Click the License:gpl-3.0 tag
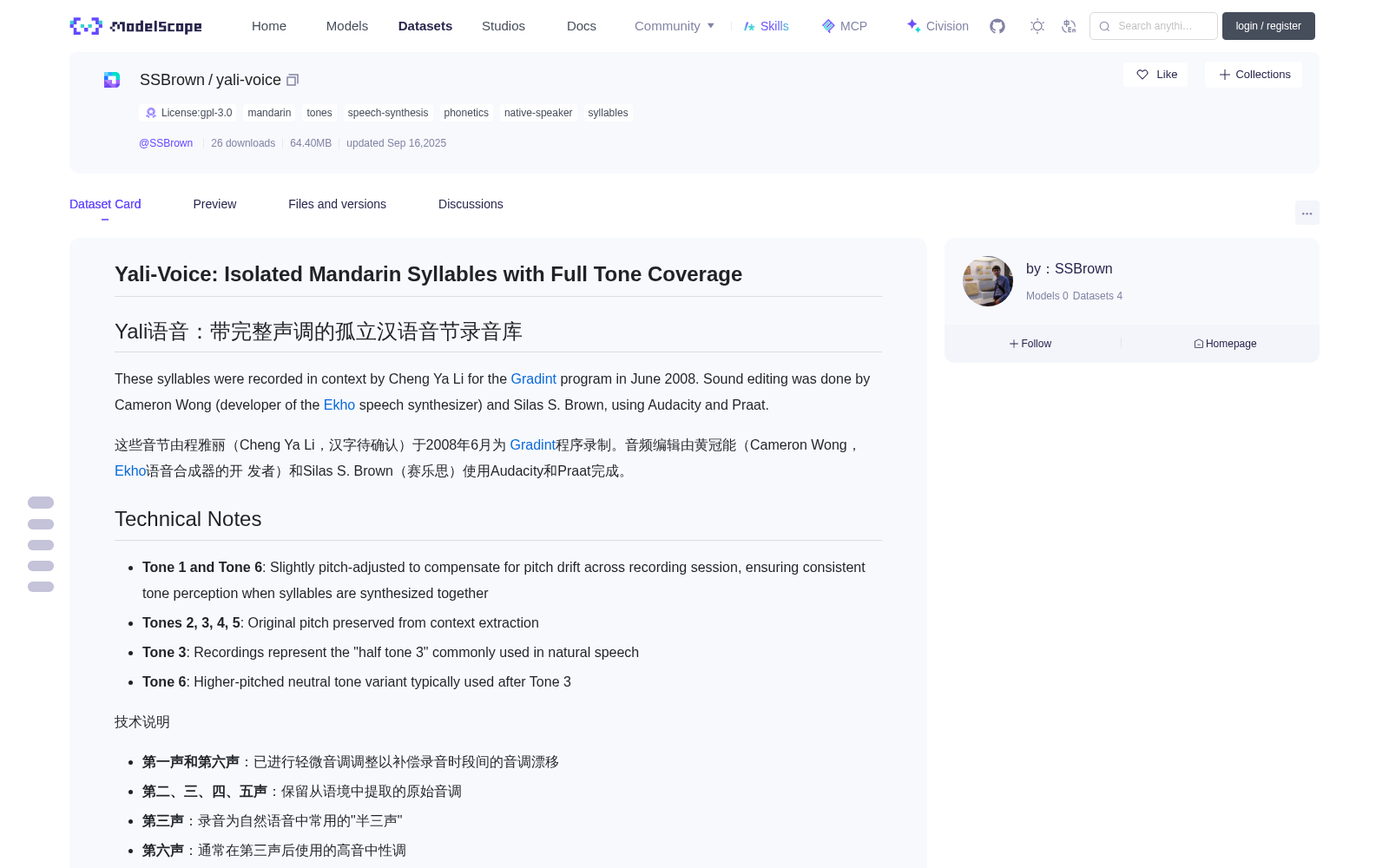Screen dimensions: 1389x868 tap(188, 113)
